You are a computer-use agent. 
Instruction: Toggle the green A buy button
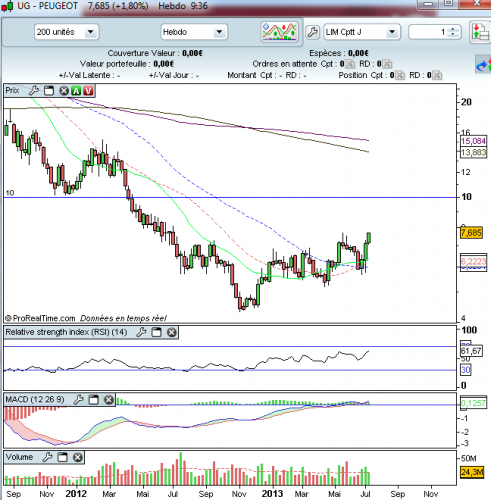click(x=76, y=91)
